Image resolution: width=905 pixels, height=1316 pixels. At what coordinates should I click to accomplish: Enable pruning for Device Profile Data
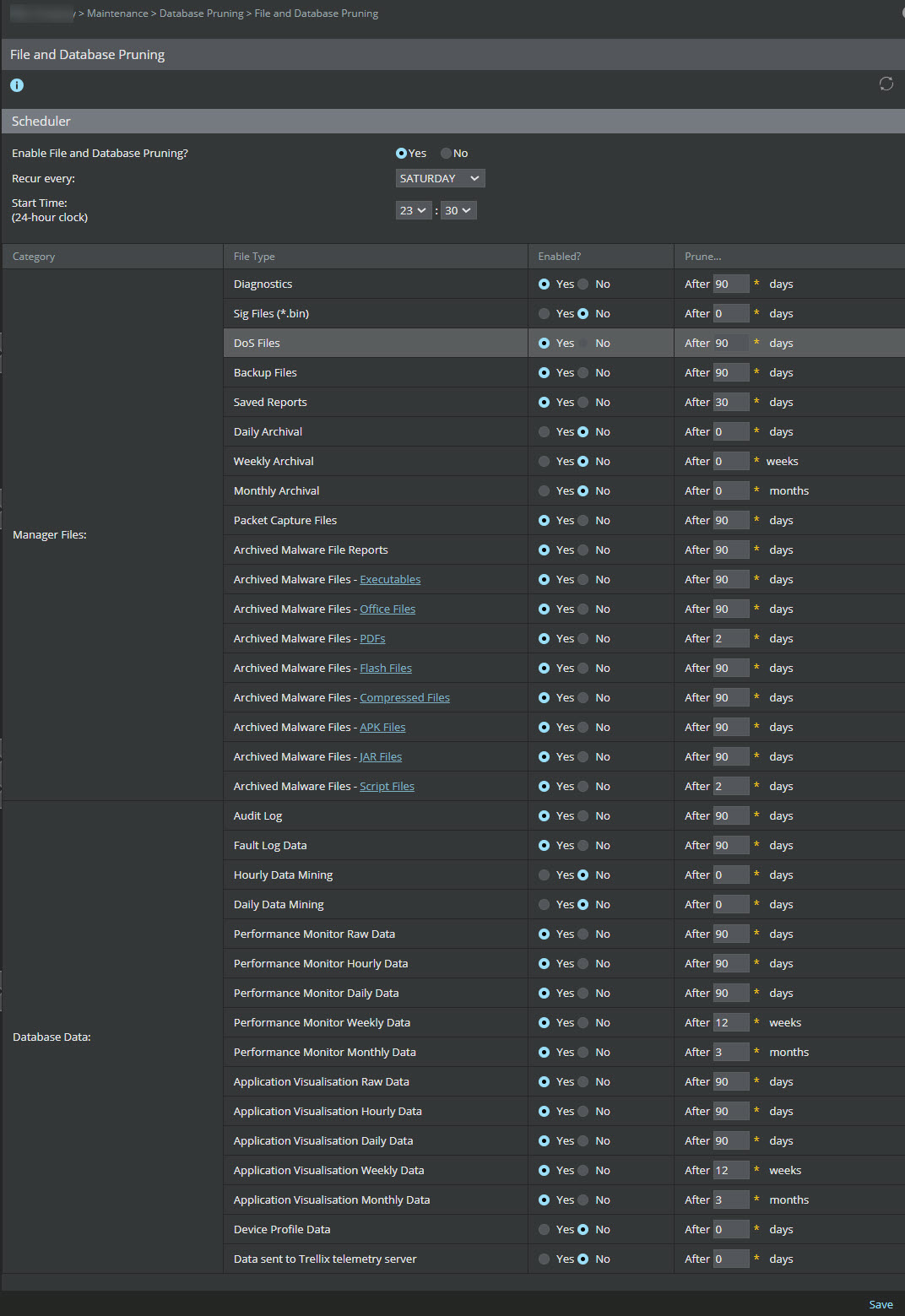point(544,1229)
